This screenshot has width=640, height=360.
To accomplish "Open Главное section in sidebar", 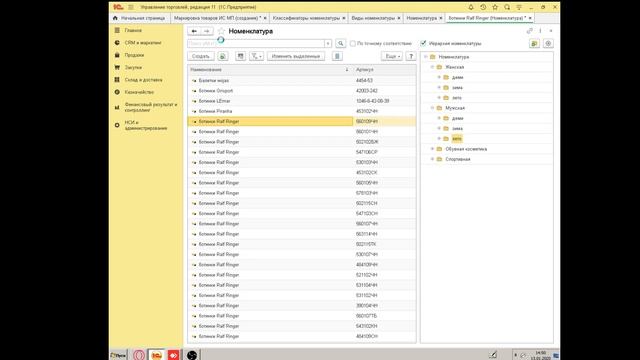I will (133, 30).
